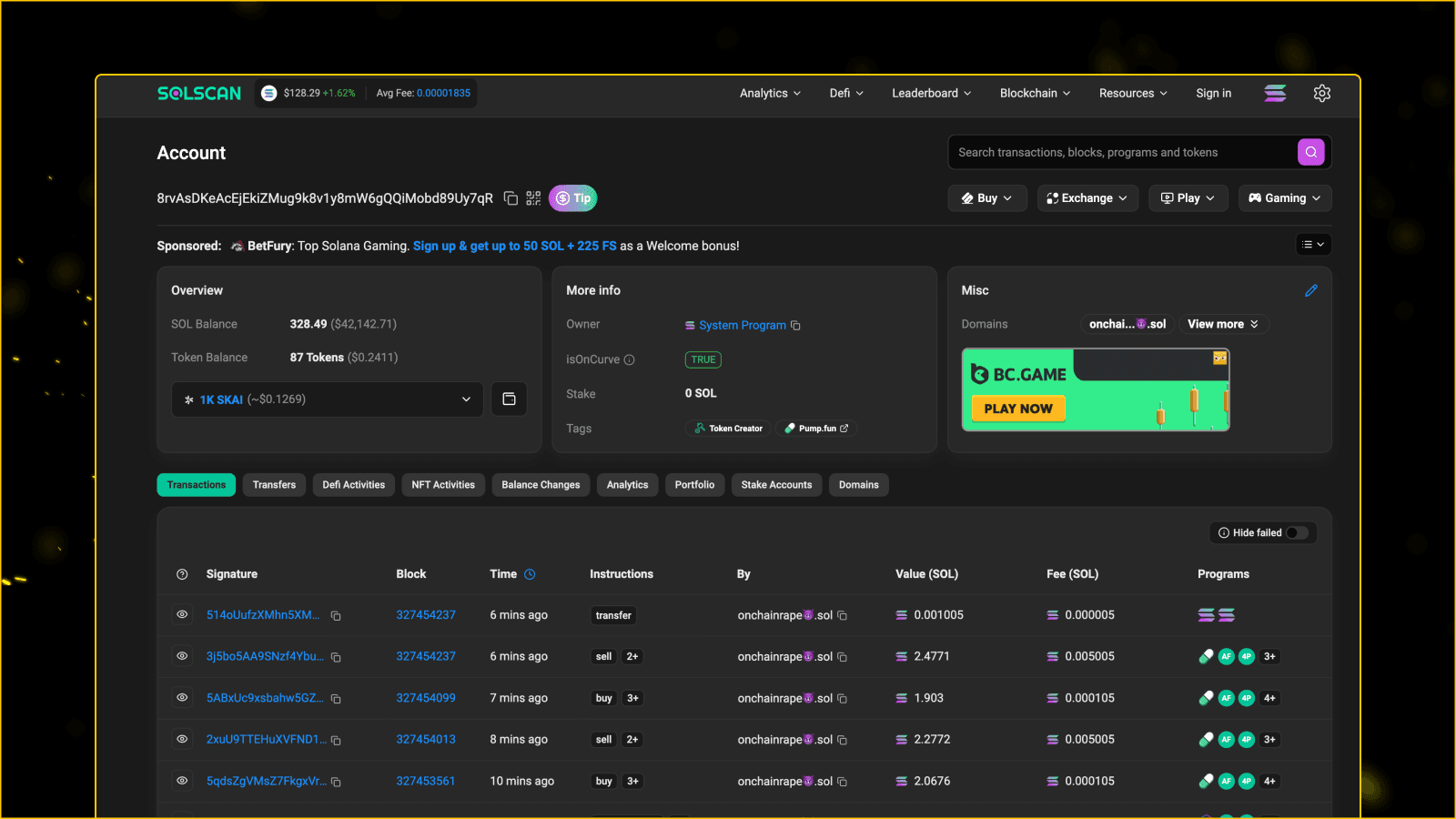Viewport: 1456px width, 819px height.
Task: Open the Resources nav dropdown
Action: (x=1133, y=93)
